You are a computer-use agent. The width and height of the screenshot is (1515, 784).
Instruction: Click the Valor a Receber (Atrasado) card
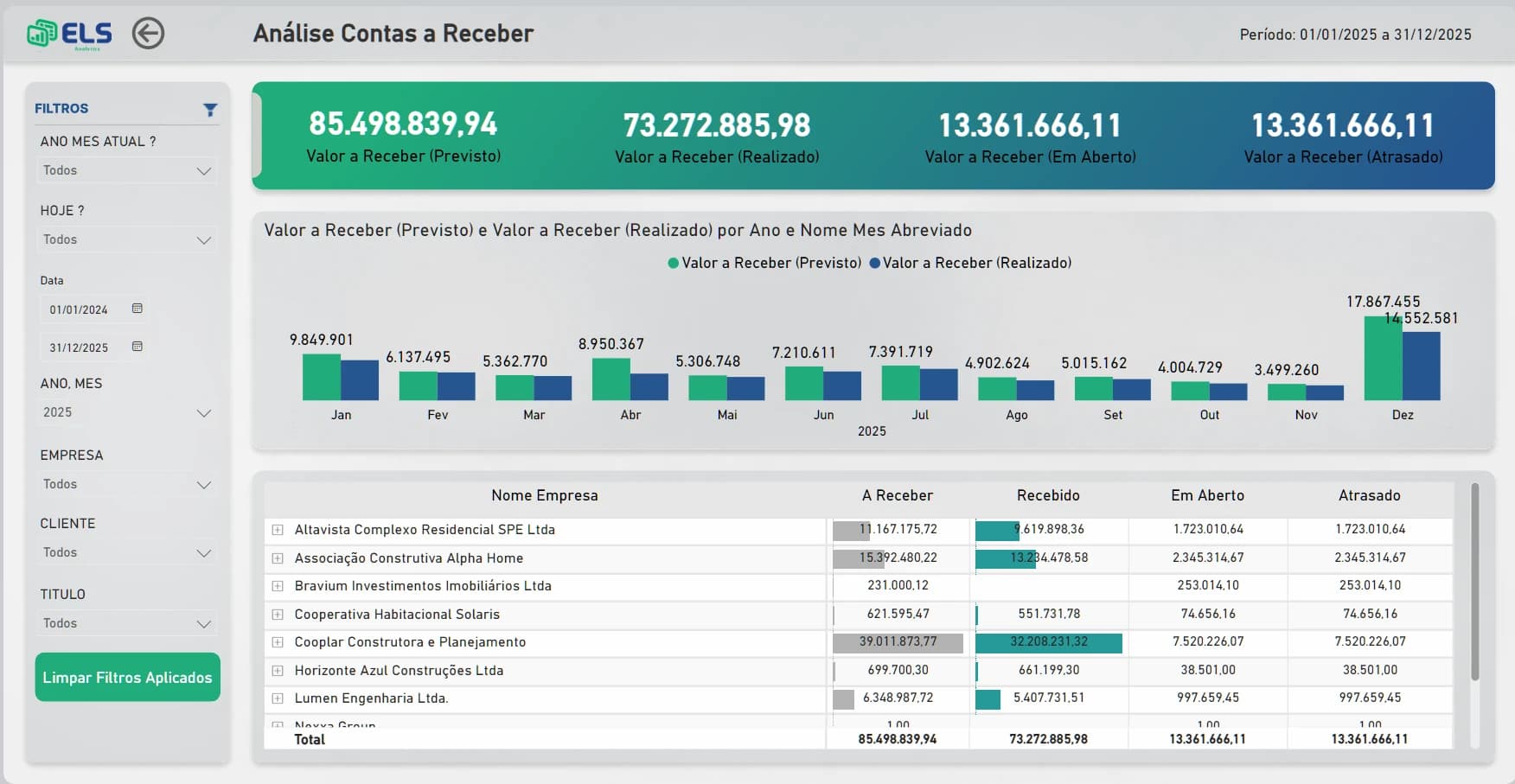1343,137
